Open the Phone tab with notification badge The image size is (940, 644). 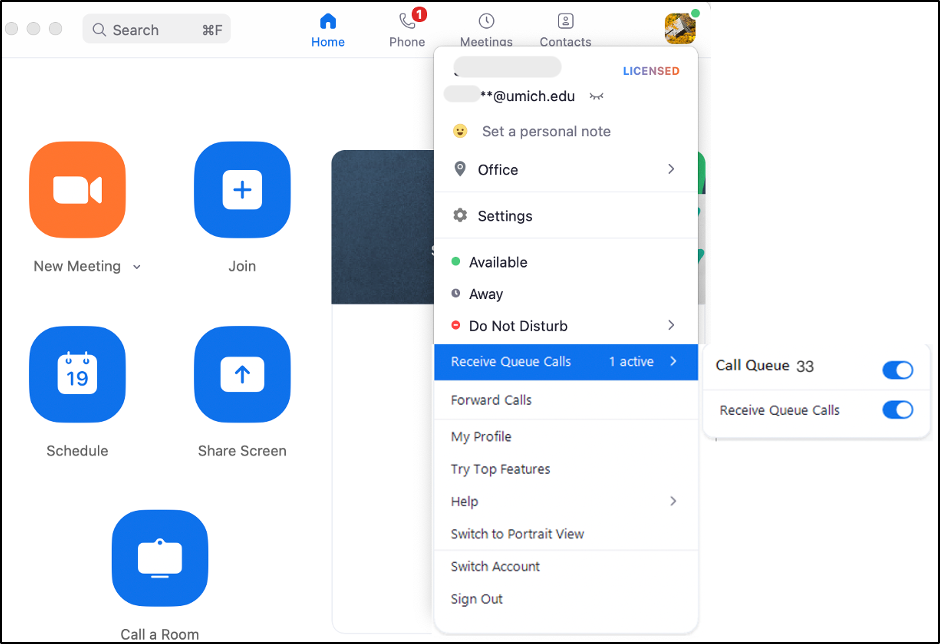point(407,29)
